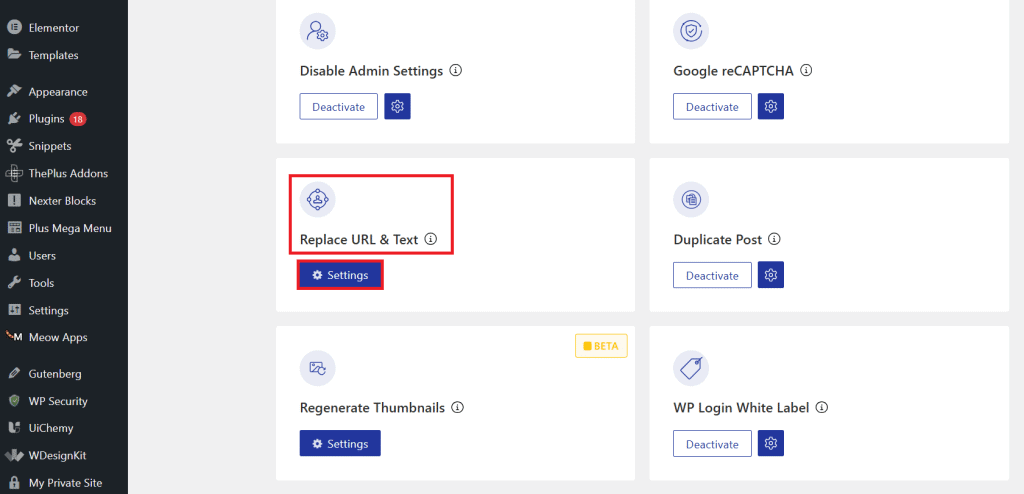Show info tooltip for Replace URL & Text
The height and width of the screenshot is (494, 1024).
point(430,239)
